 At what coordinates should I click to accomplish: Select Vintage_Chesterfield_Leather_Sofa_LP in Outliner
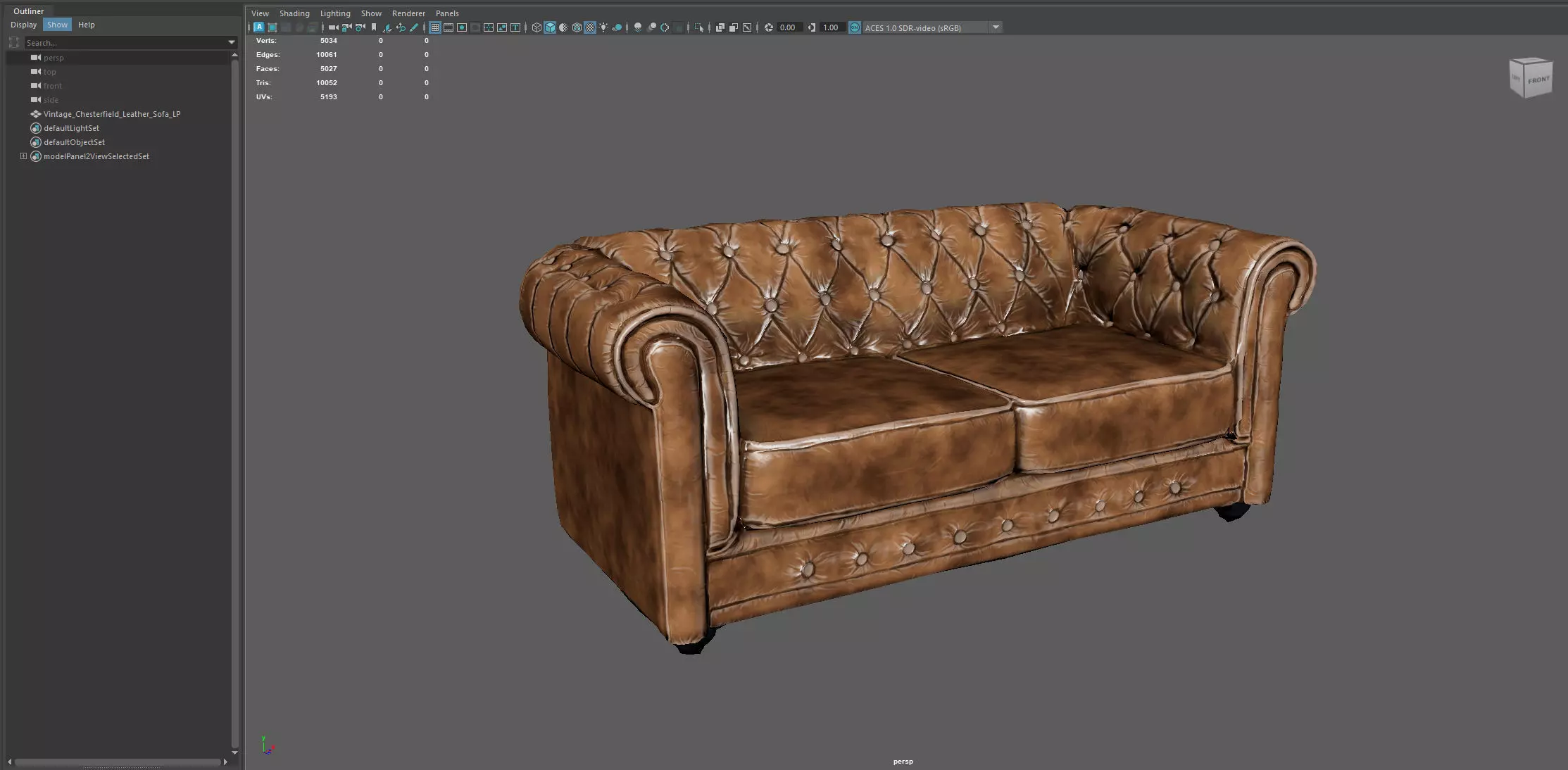point(112,114)
